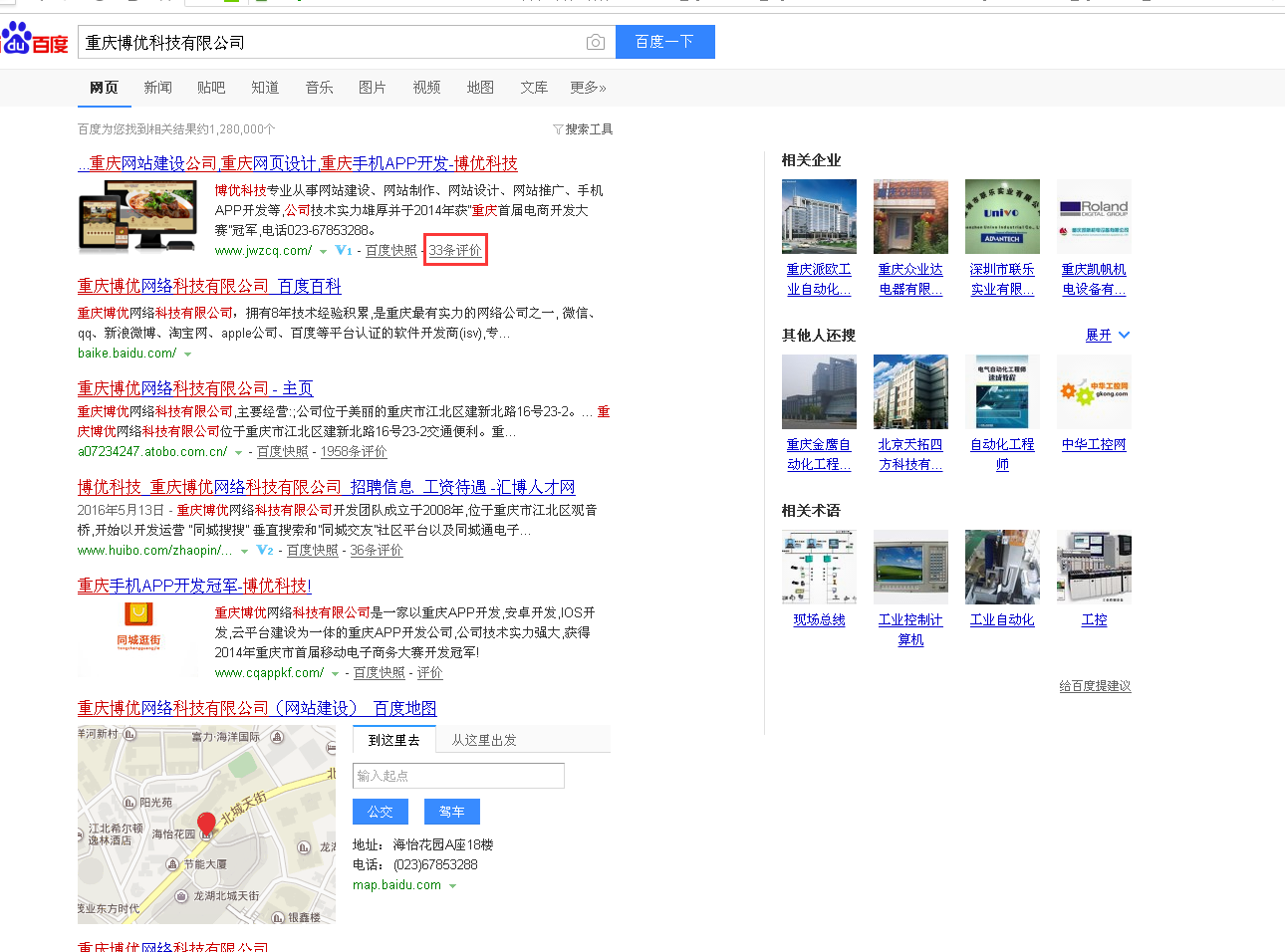Open the 百度地图 result title
This screenshot has height=952, width=1285.
(x=257, y=708)
